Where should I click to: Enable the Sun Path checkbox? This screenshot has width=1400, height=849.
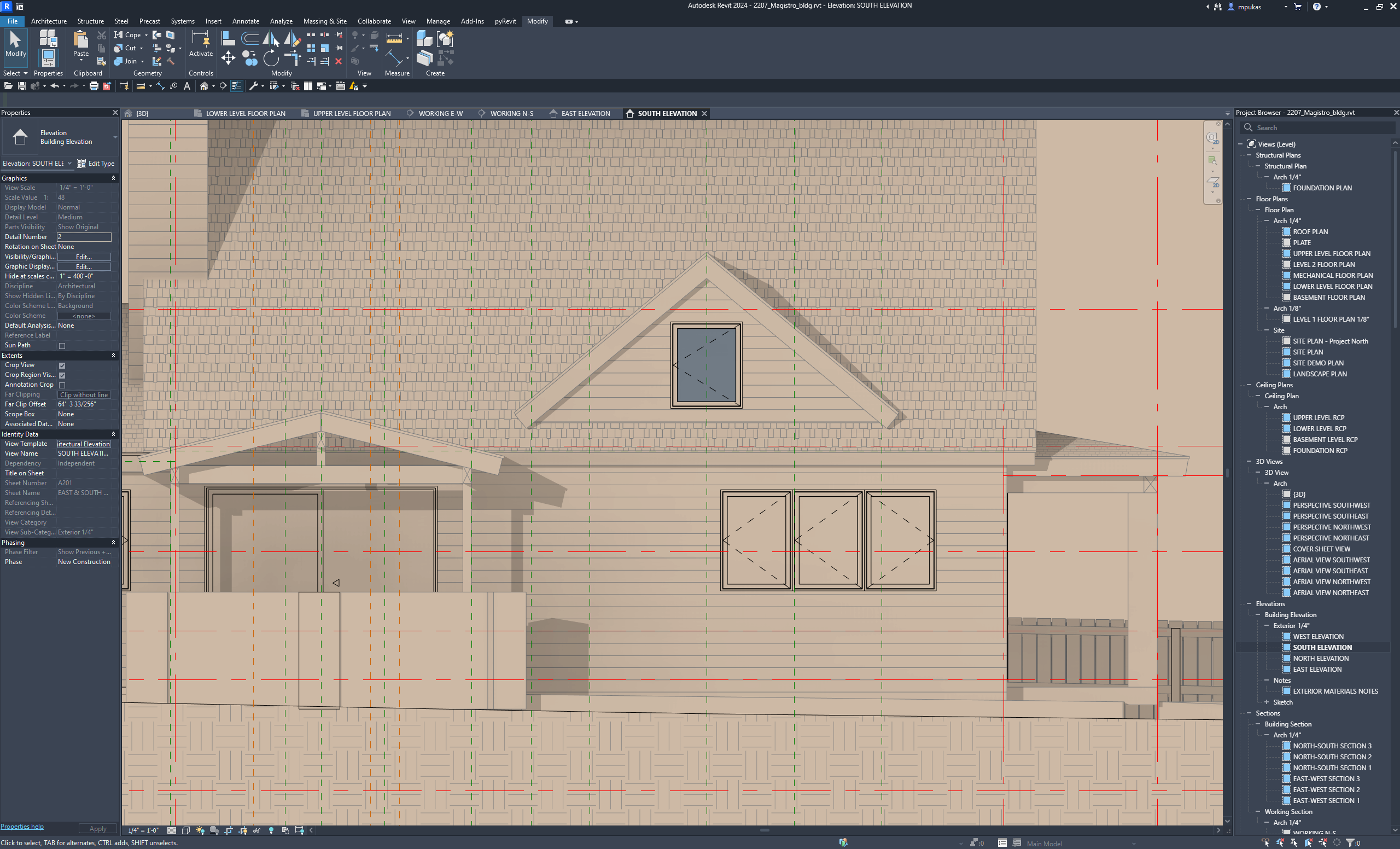point(62,346)
